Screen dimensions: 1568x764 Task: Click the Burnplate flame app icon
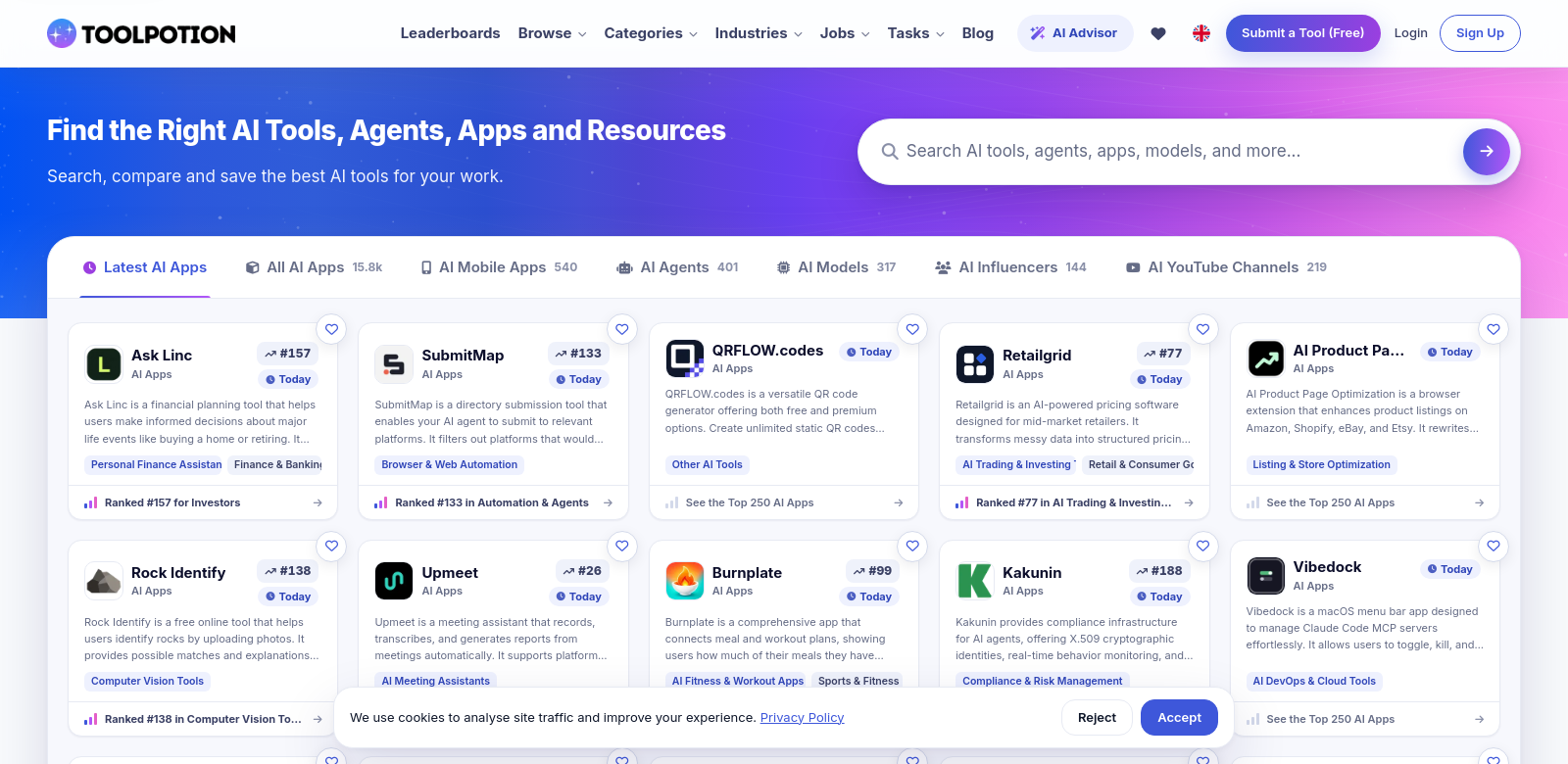pyautogui.click(x=684, y=581)
